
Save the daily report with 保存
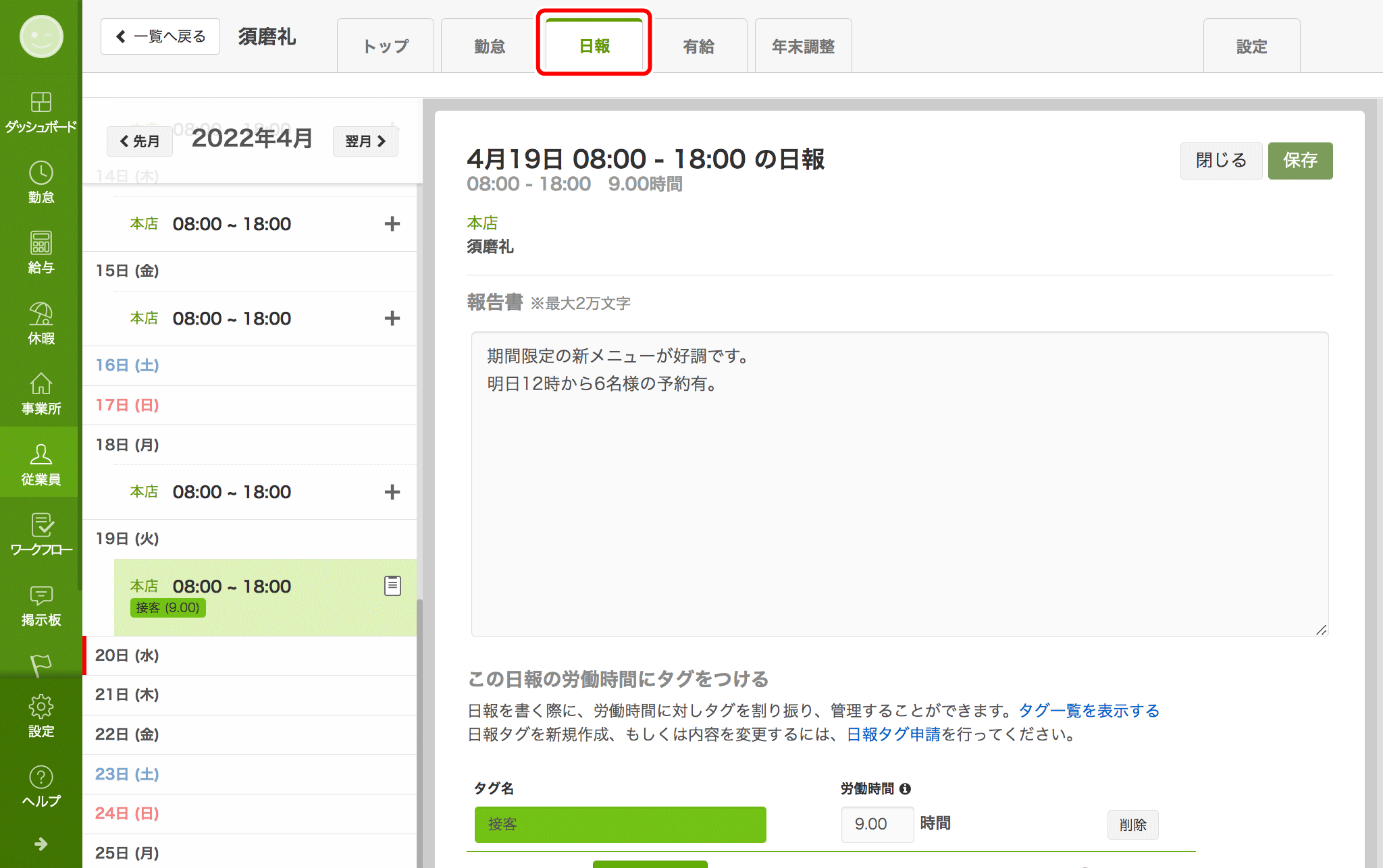pos(1300,161)
